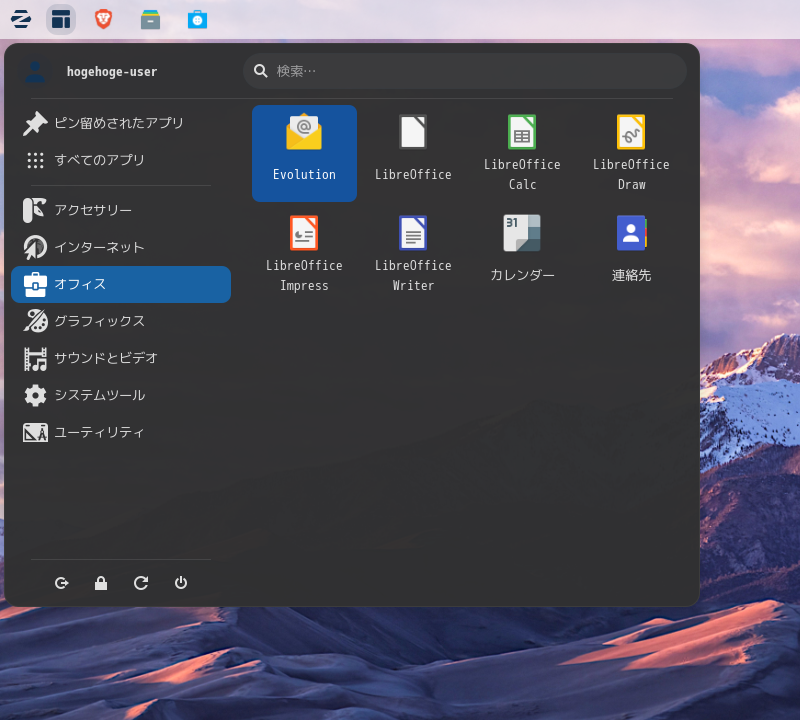Image resolution: width=800 pixels, height=720 pixels.
Task: Select the インターネット category
Action: [121, 247]
